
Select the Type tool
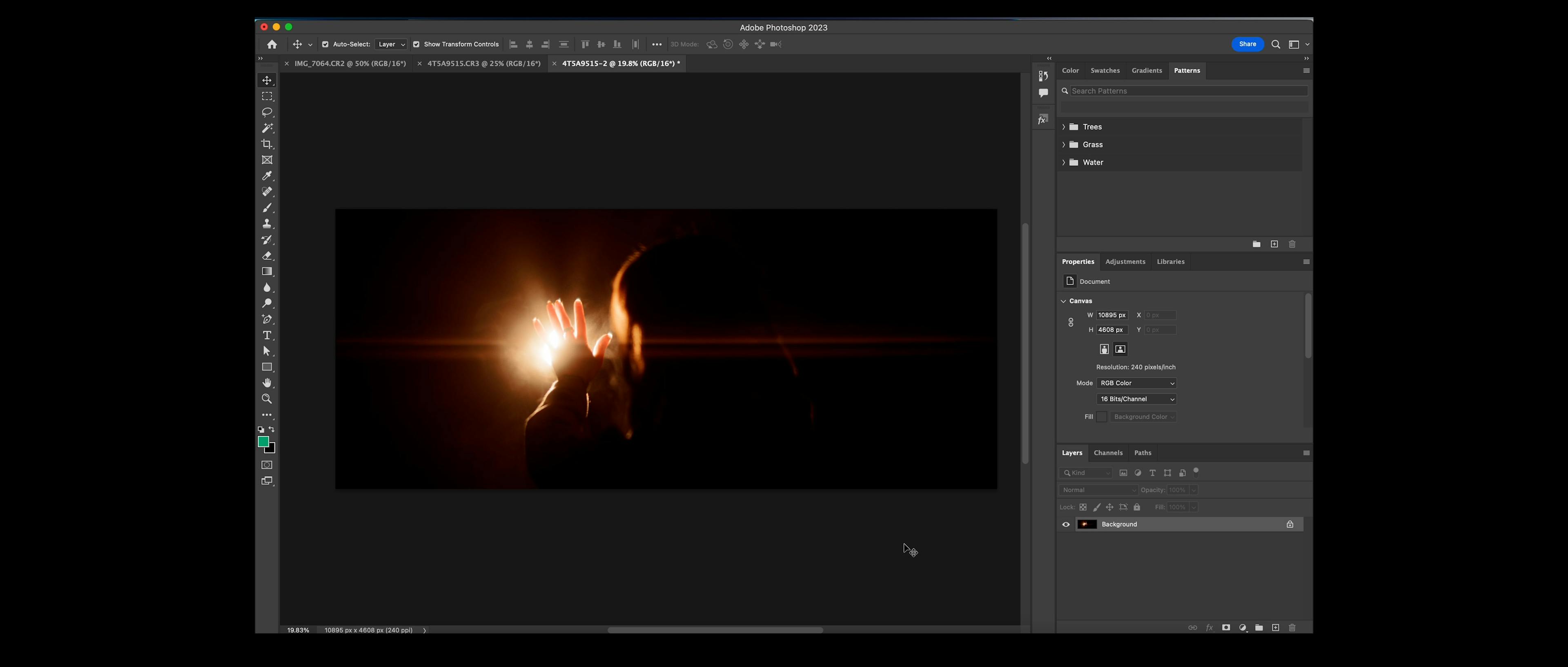point(267,335)
